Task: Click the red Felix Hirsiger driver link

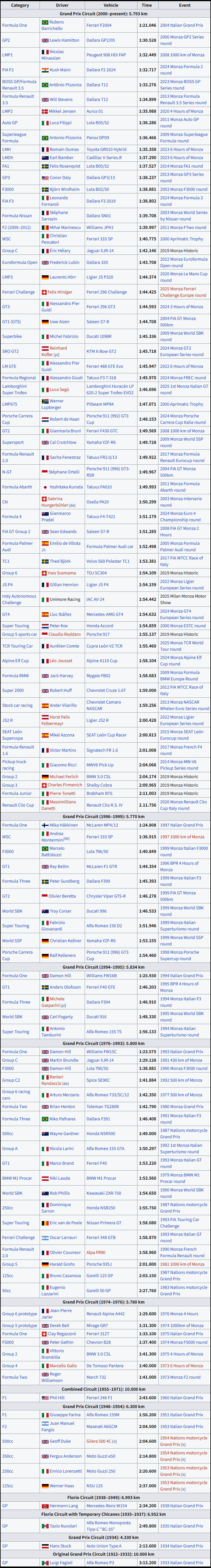Action: (60, 292)
